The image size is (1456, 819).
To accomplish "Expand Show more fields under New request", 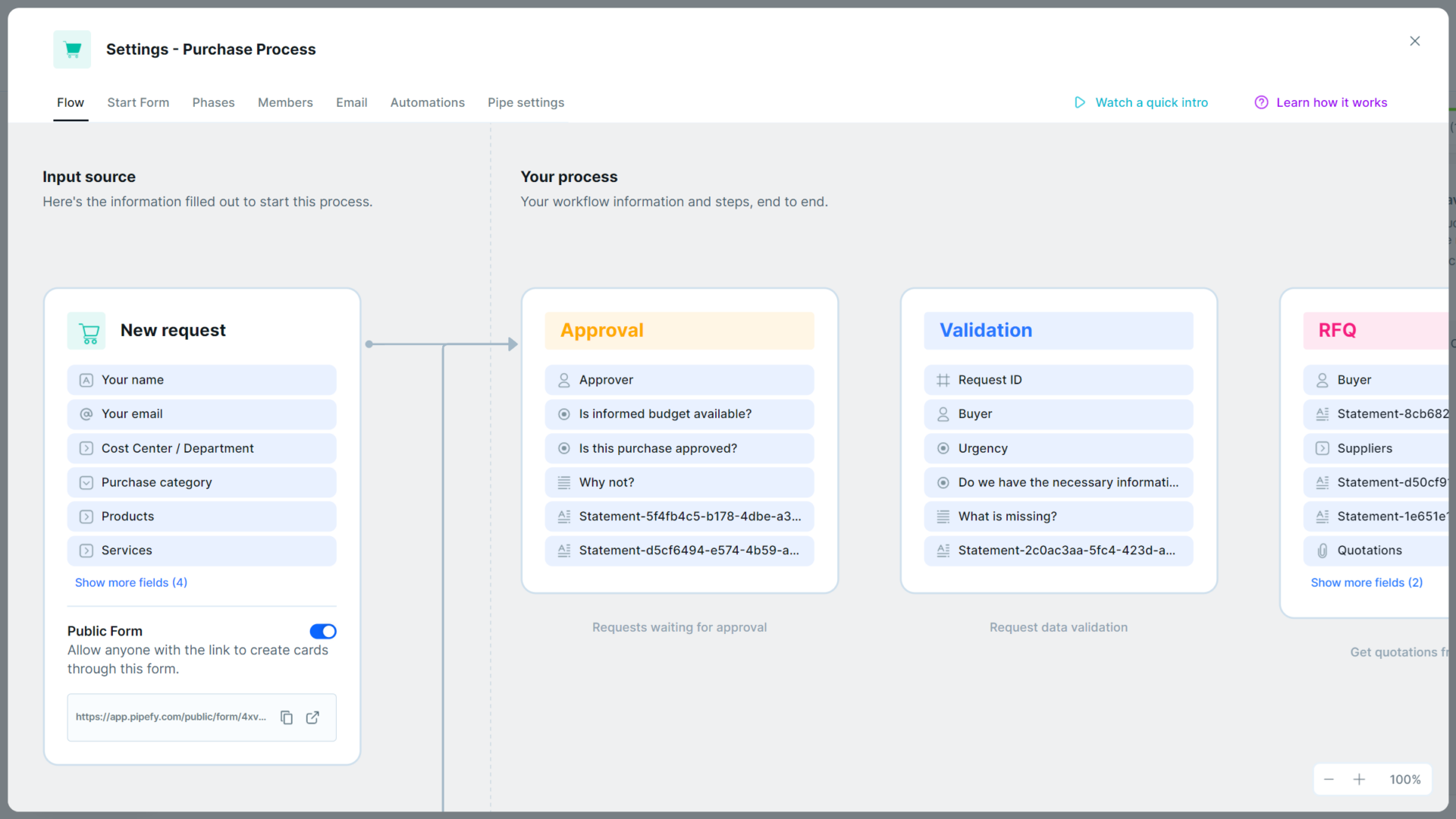I will [x=130, y=582].
